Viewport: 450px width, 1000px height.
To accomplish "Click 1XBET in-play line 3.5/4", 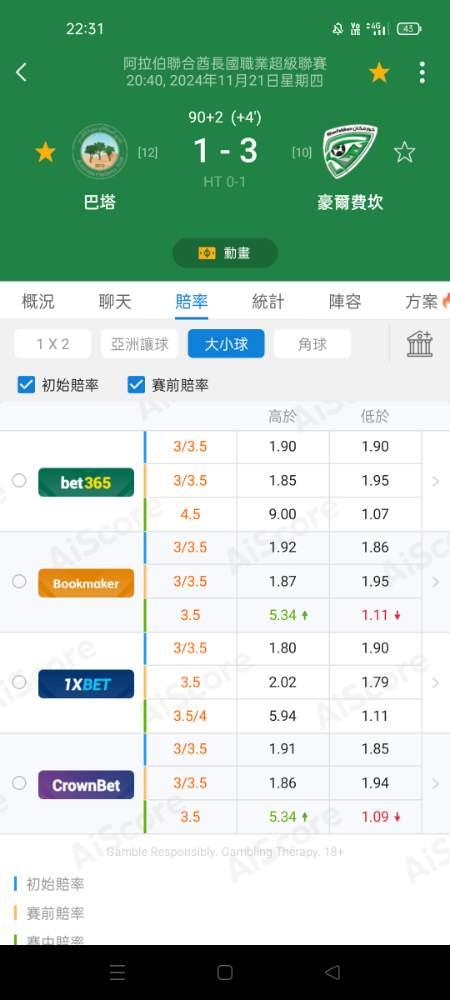I will tap(190, 716).
